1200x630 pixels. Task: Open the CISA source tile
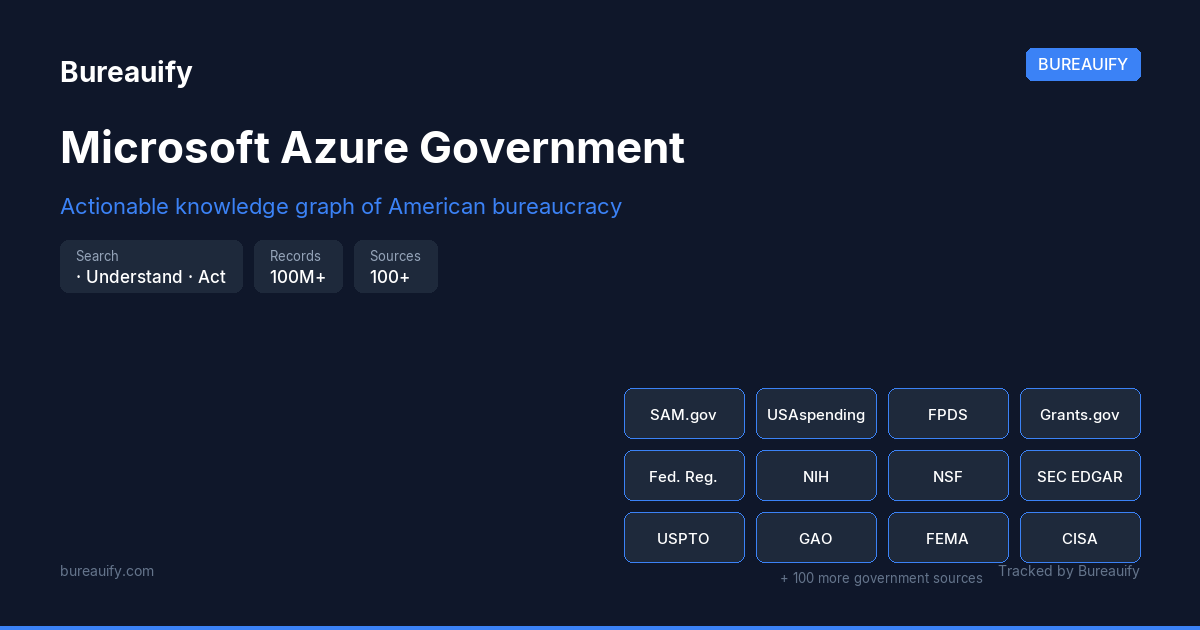point(1080,538)
